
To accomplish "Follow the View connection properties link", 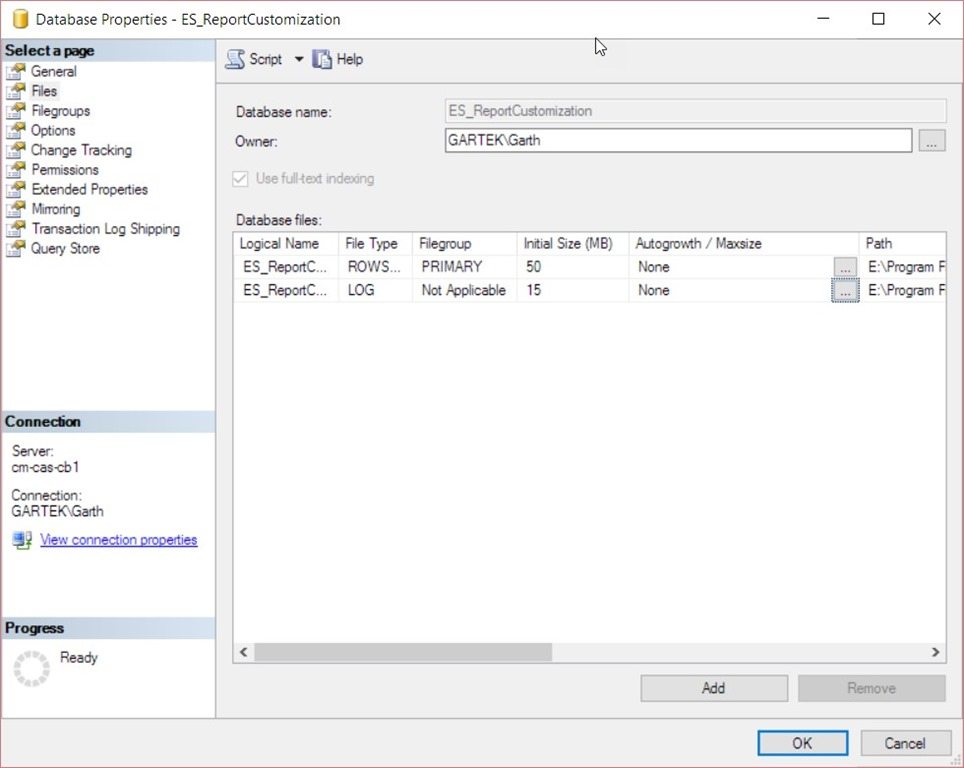I will (x=118, y=539).
